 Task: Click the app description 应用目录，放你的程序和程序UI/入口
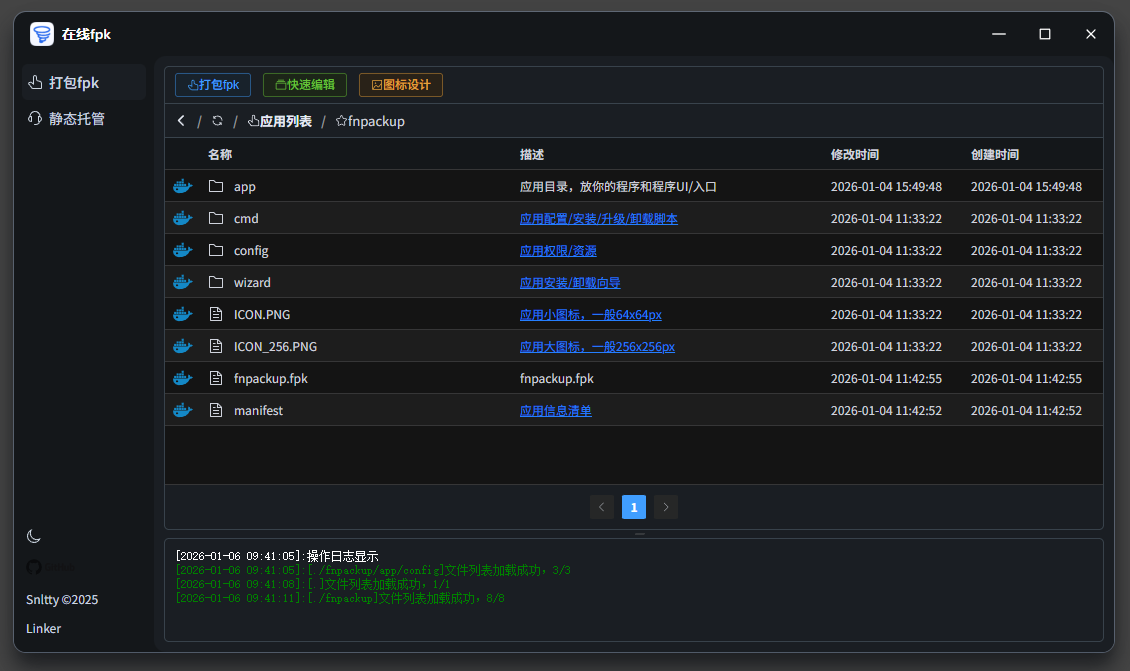tap(618, 187)
